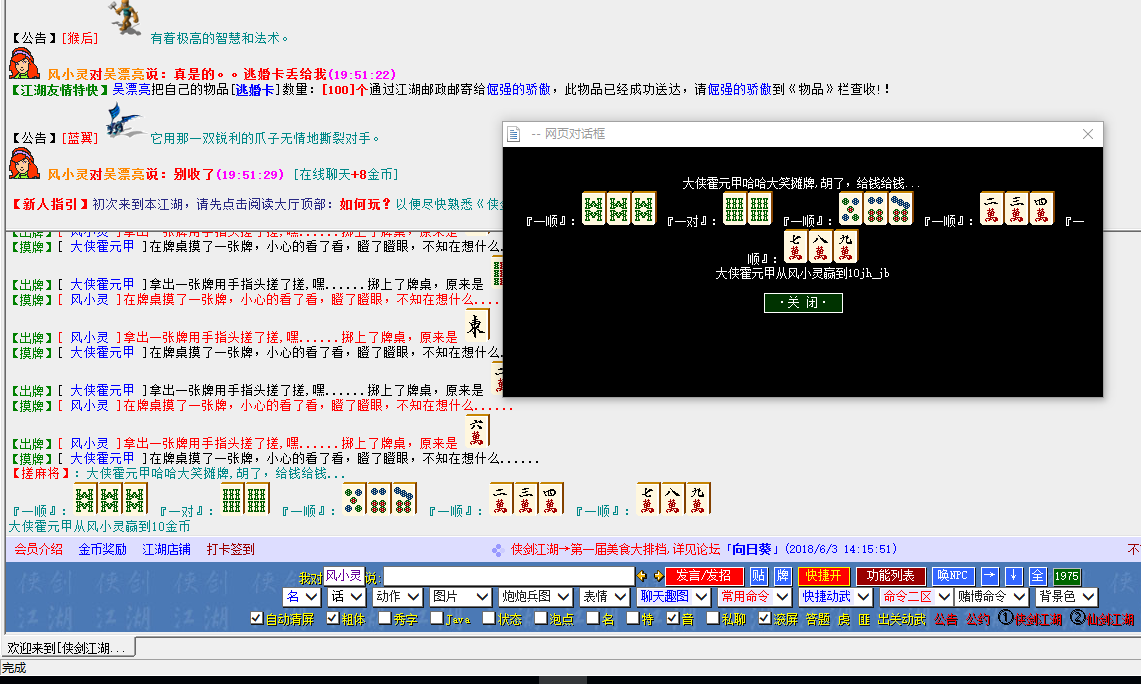The width and height of the screenshot is (1141, 684).
Task: Click the five-dot tile in chat log
Action: [354, 498]
